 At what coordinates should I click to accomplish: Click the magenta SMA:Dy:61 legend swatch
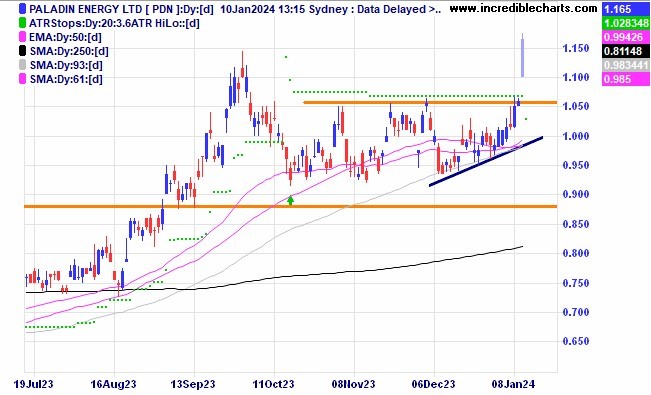(23, 79)
